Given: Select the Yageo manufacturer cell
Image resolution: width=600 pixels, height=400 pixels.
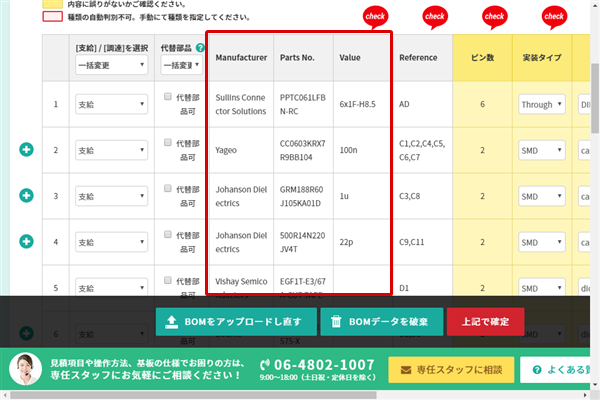Looking at the screenshot, I should click(241, 150).
